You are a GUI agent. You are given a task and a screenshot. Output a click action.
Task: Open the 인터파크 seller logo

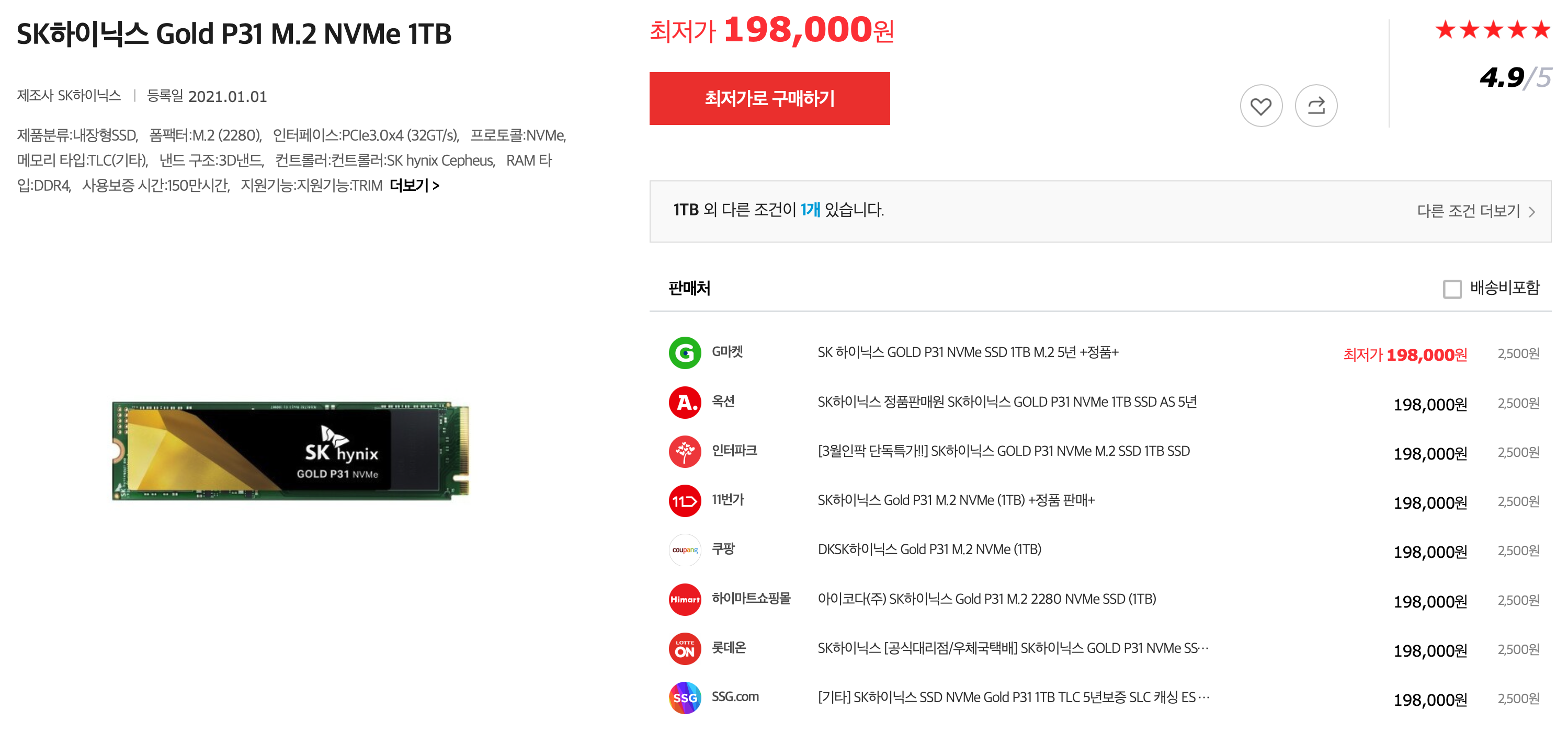(x=685, y=451)
